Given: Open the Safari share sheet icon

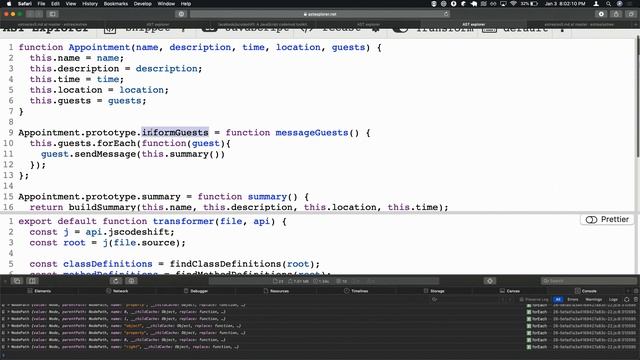Looking at the screenshot, I should coord(616,14).
